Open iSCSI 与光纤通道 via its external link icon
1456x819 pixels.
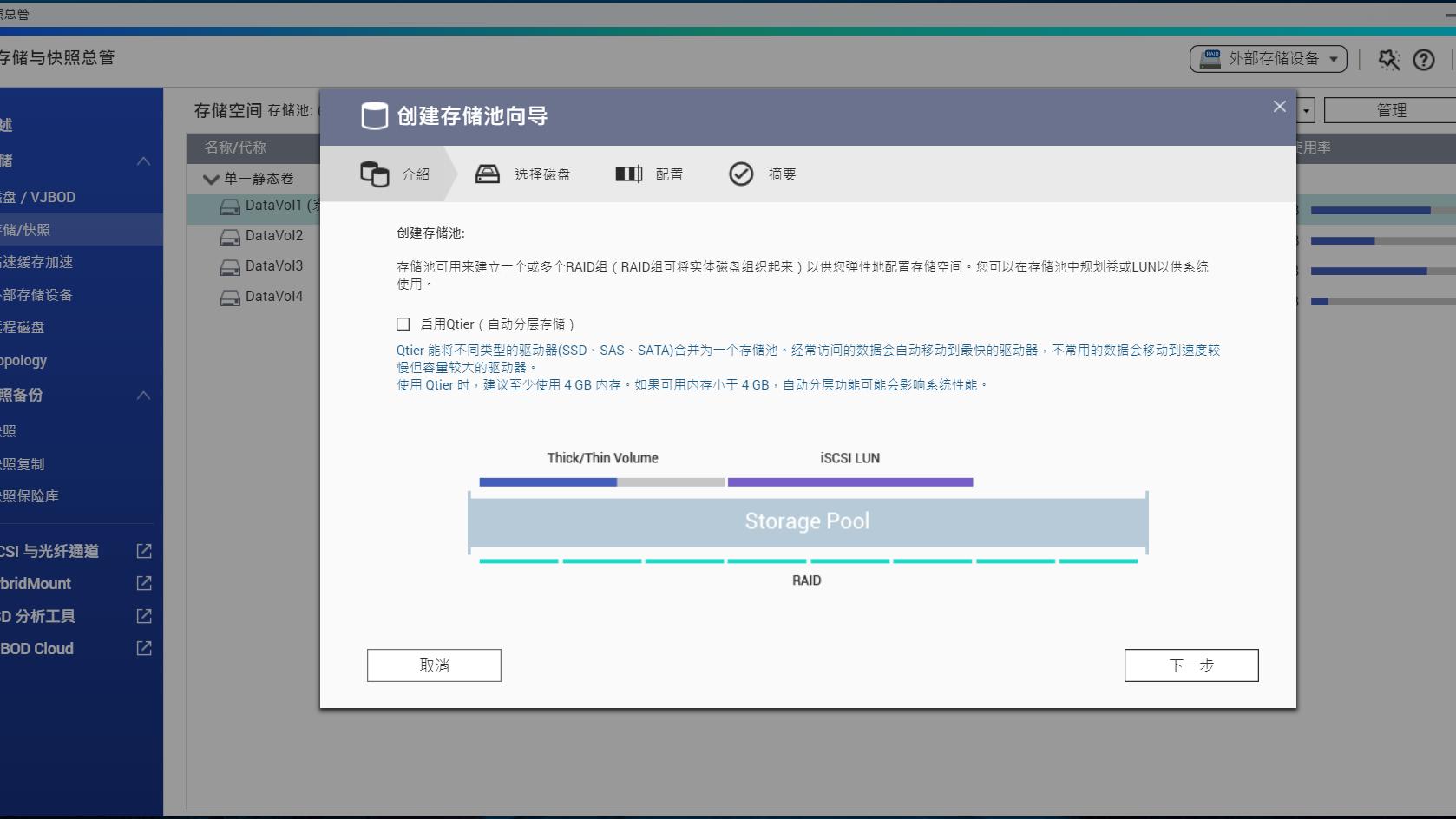point(142,550)
